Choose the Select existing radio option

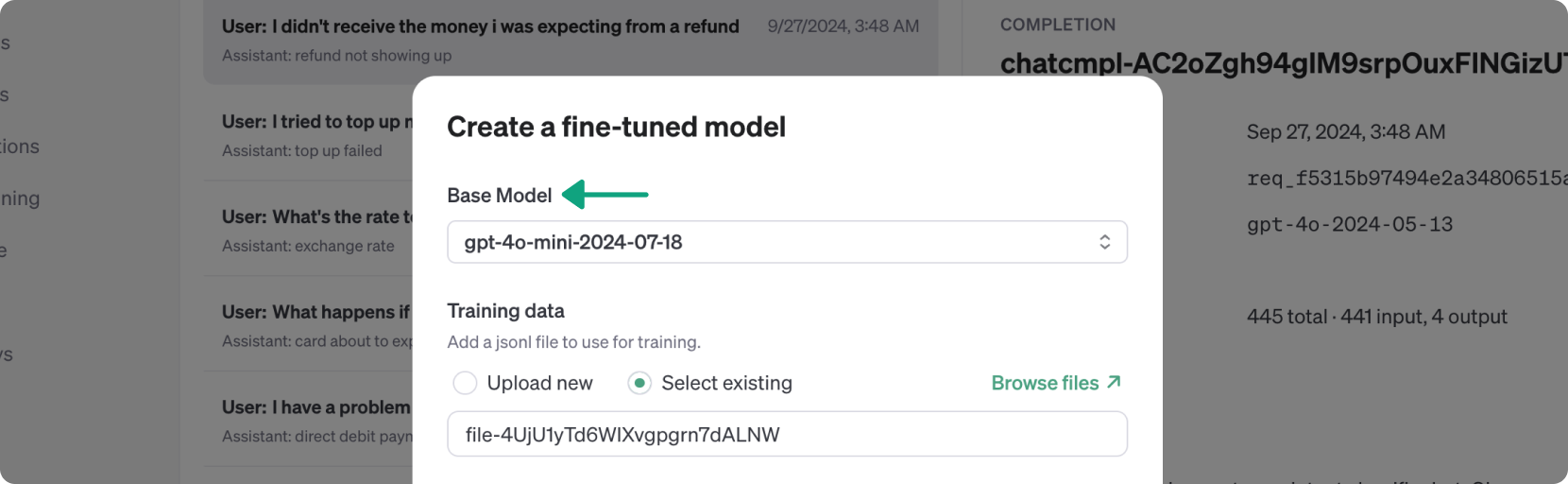pyautogui.click(x=639, y=383)
